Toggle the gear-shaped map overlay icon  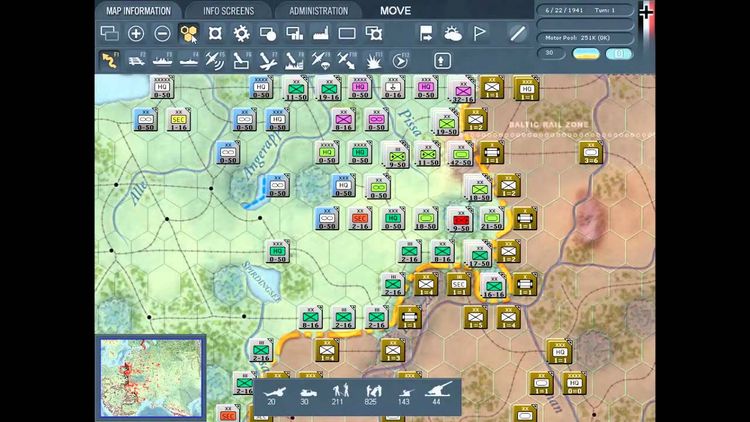242,33
